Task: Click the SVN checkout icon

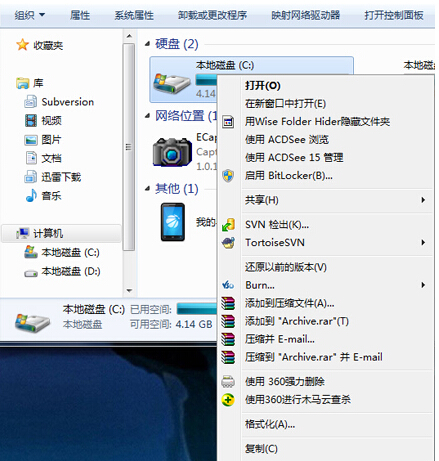Action: 228,225
